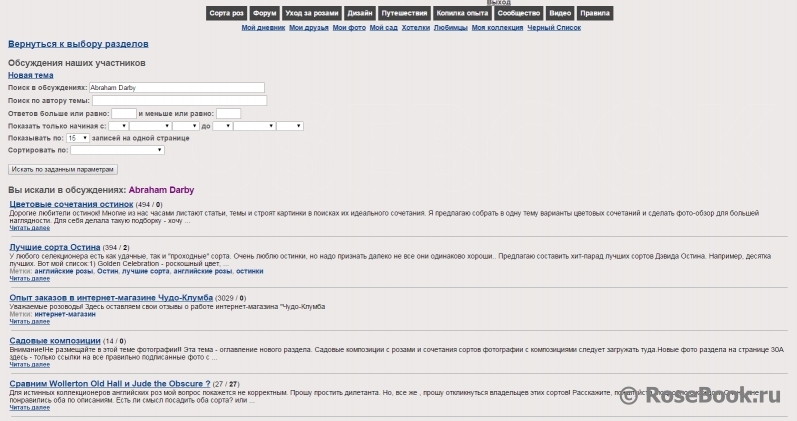Click Искать по заданным параметрам button
Screen dimensions: 797x421
click(63, 169)
